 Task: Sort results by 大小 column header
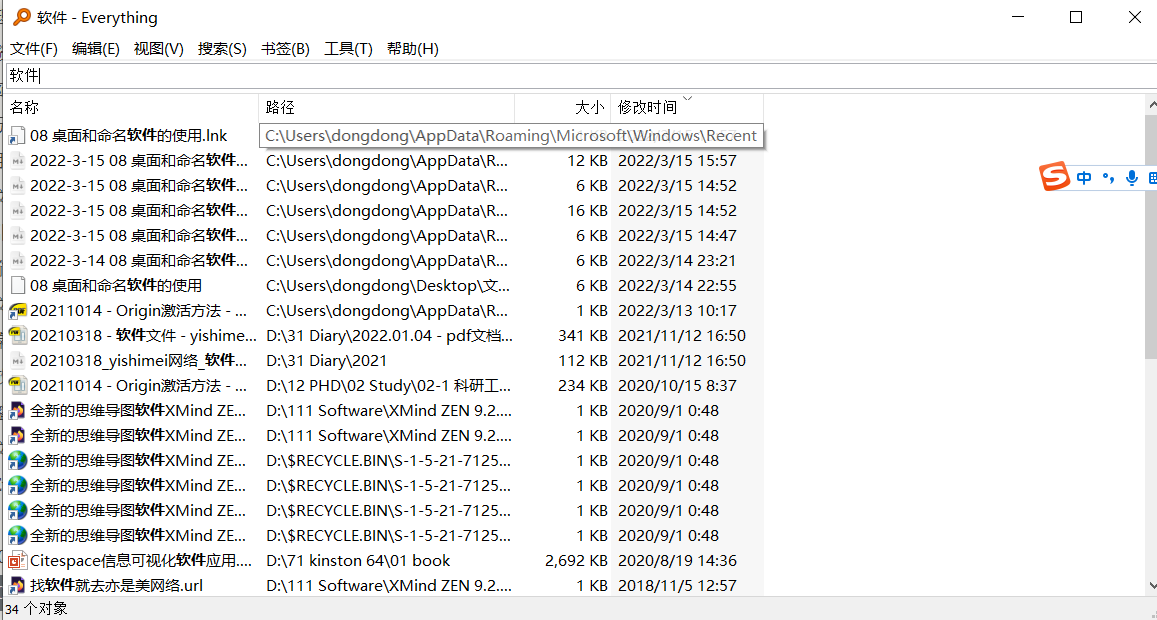coord(562,107)
